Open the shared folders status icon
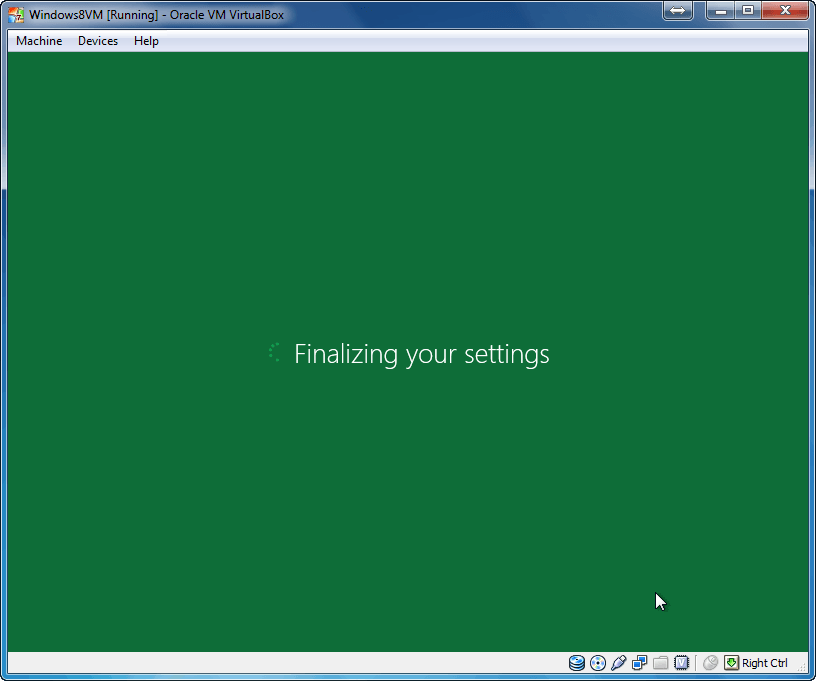The width and height of the screenshot is (816, 681). pyautogui.click(x=660, y=663)
